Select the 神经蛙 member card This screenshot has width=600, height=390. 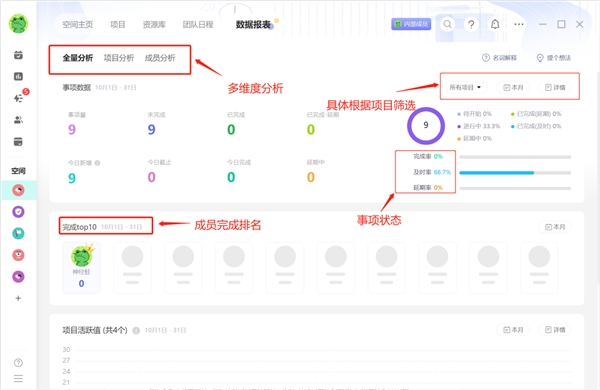click(82, 268)
